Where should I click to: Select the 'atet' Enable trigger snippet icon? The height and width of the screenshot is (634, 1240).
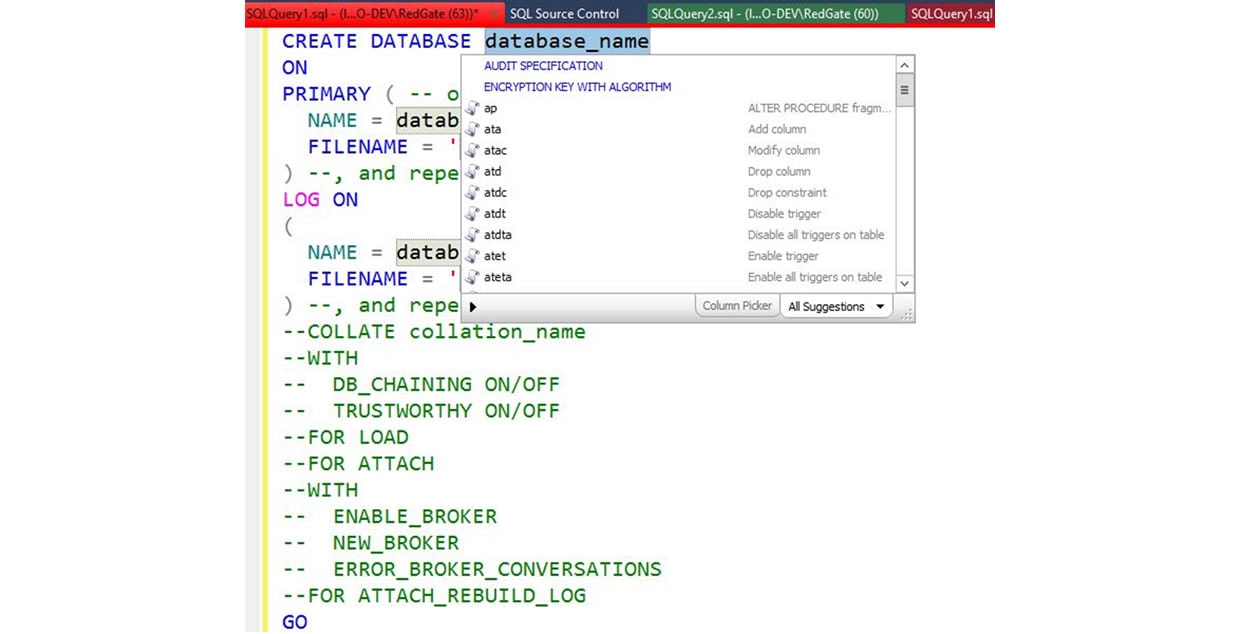point(473,256)
